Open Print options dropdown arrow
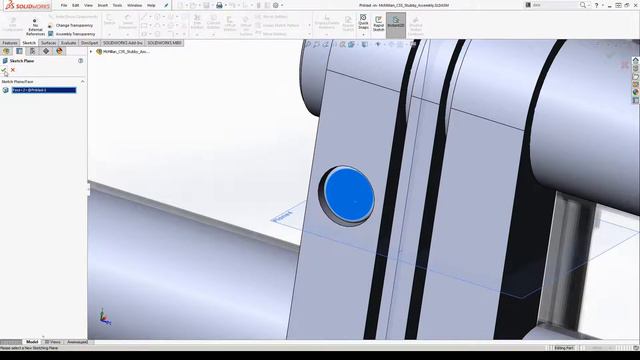Viewport: 640px width, 360px height. (x=225, y=5)
